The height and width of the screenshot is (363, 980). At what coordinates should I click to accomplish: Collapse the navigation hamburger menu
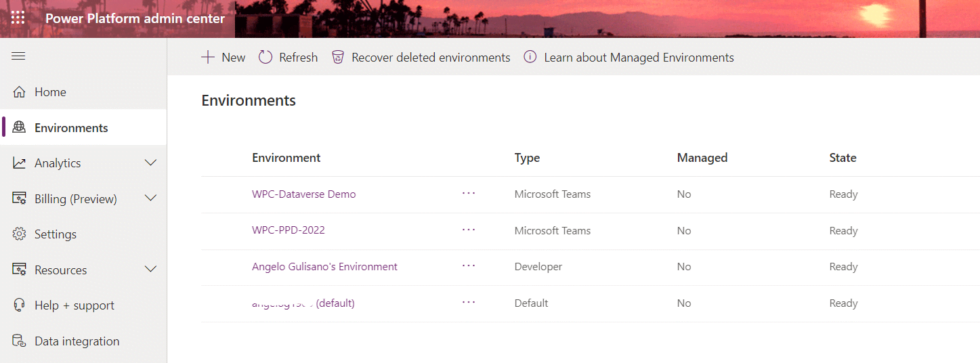coord(19,56)
